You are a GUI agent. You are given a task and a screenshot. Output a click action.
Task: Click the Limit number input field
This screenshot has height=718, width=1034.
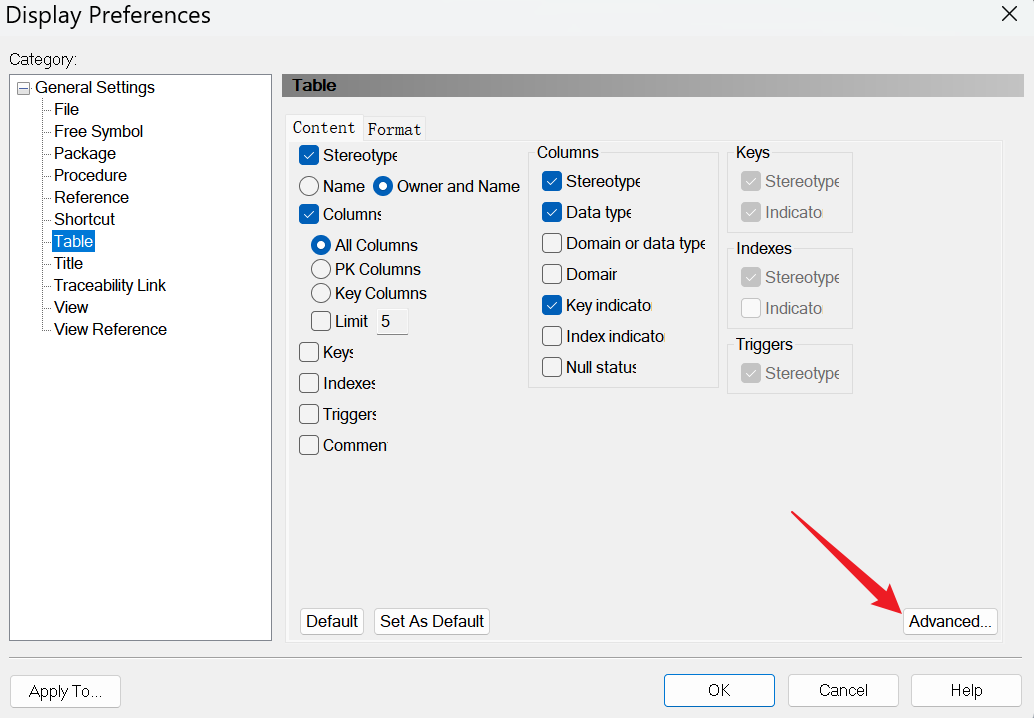click(x=392, y=322)
